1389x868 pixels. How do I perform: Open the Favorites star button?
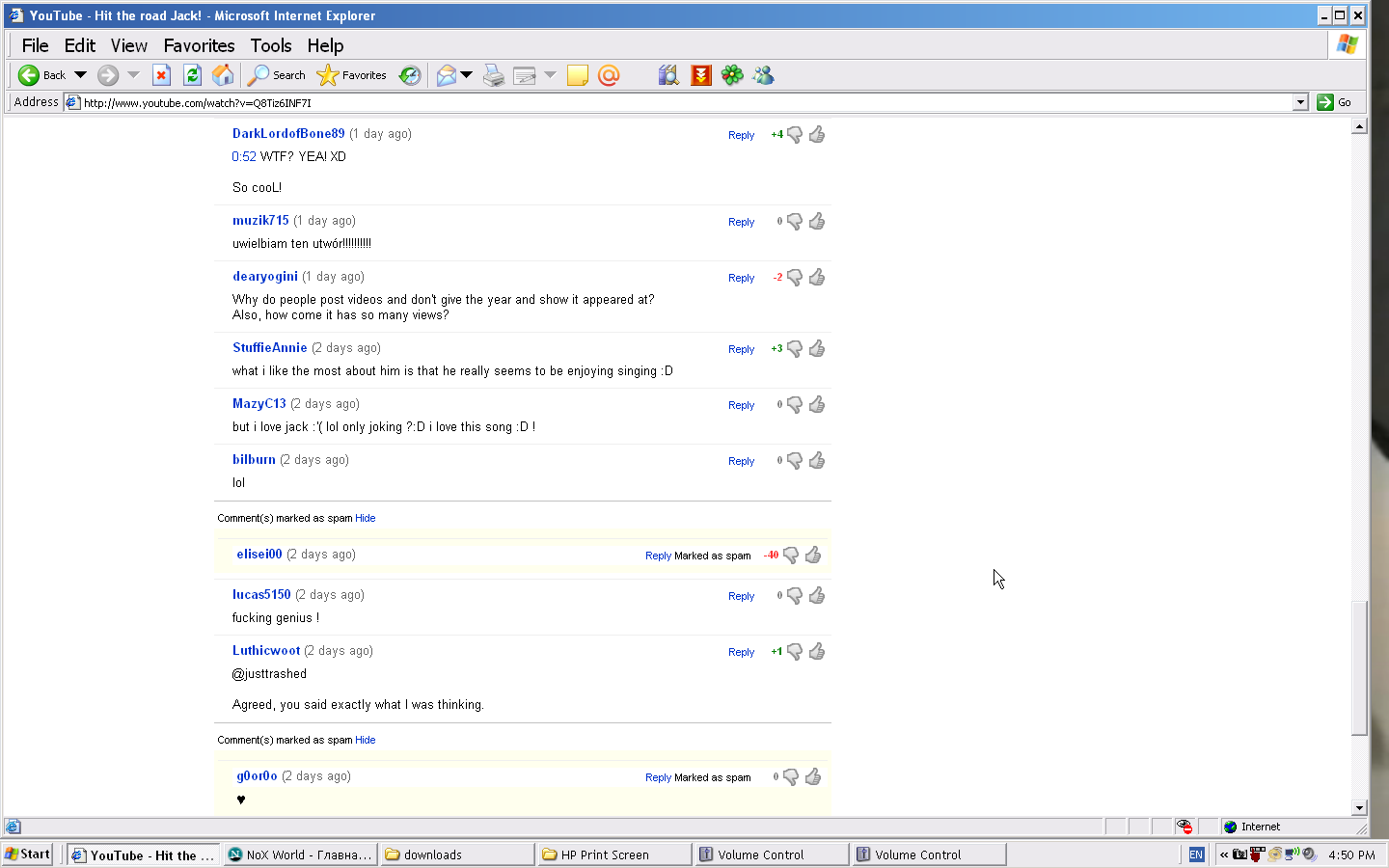point(352,75)
